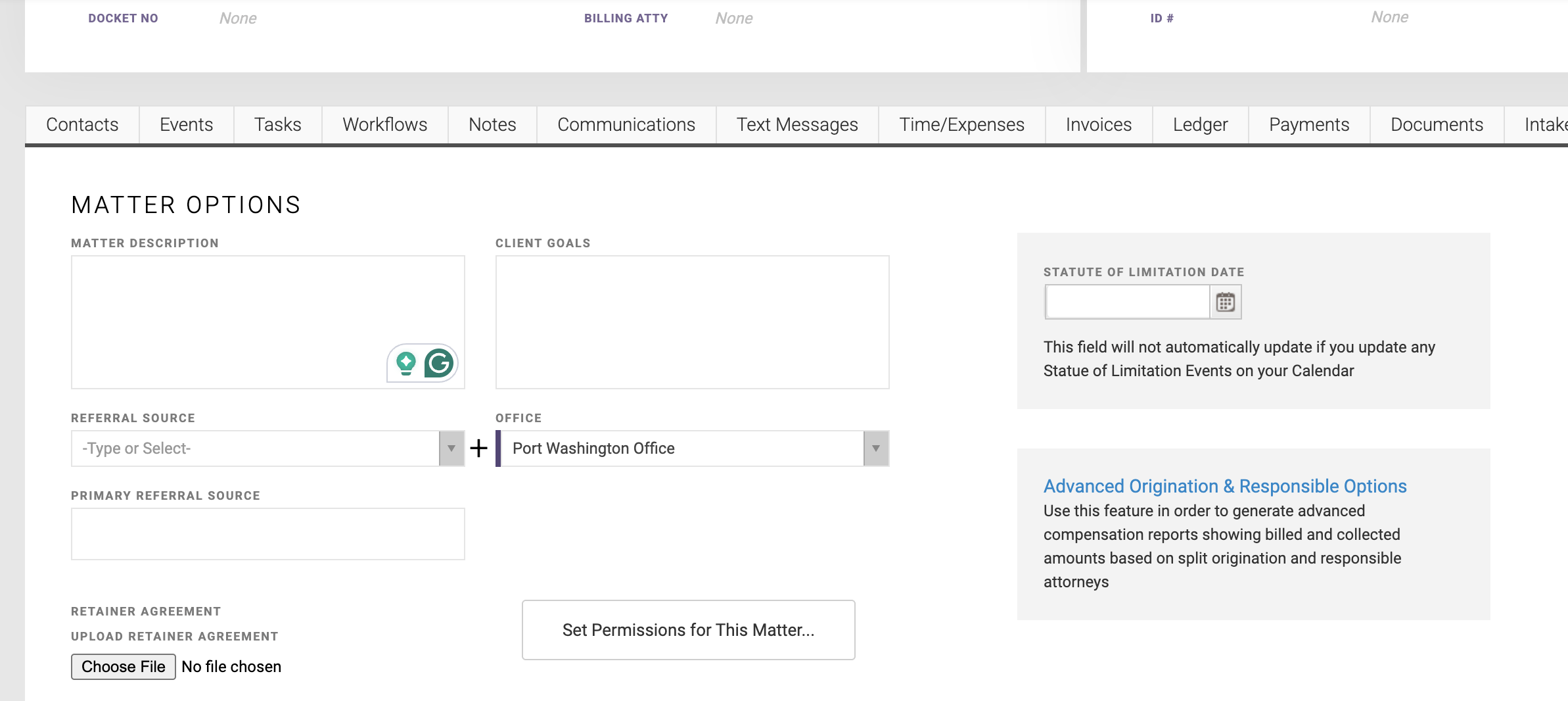
Task: Click the UPLOAD RETAINER AGREEMENT label
Action: coord(175,637)
